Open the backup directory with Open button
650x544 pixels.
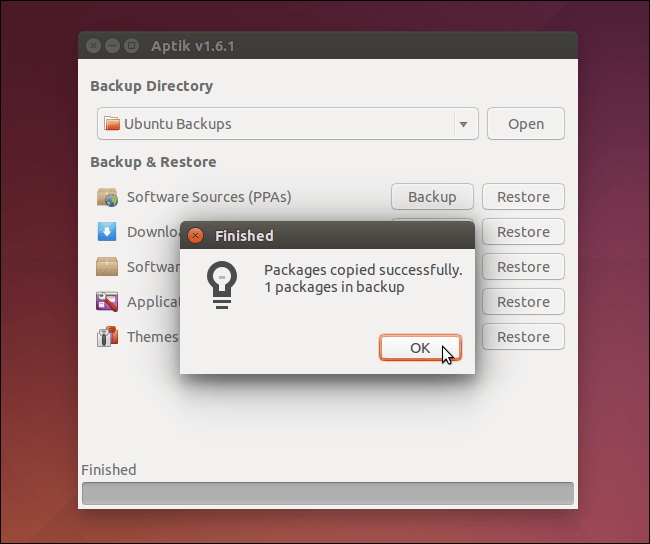coord(525,125)
